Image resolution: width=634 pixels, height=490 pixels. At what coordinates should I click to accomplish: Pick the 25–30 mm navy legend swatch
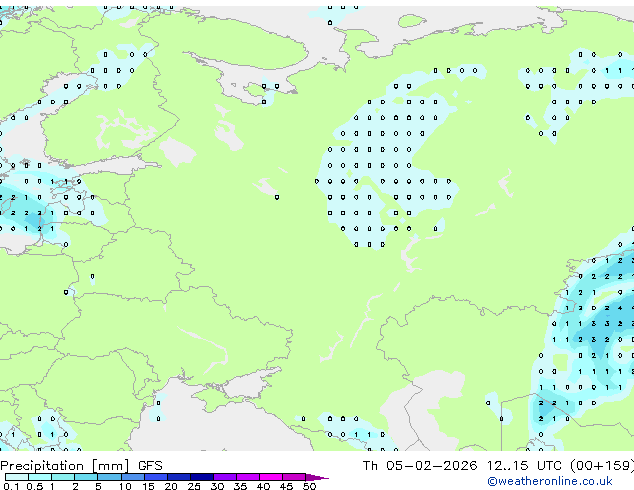coord(202,477)
